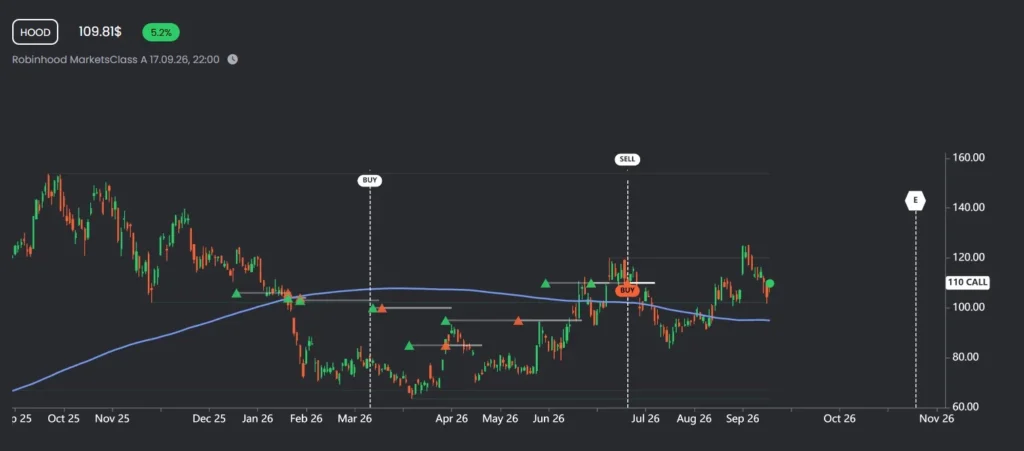Click the Sep 26 date axis label
The height and width of the screenshot is (451, 1024).
pos(743,418)
